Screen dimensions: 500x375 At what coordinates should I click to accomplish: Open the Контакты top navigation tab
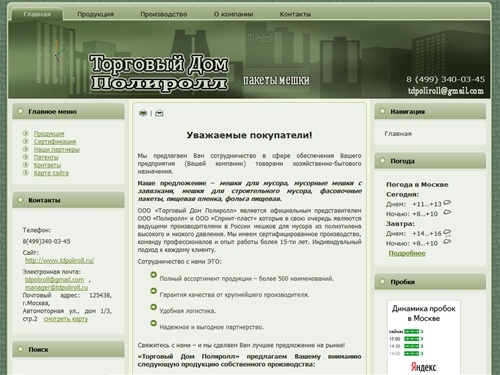click(295, 14)
